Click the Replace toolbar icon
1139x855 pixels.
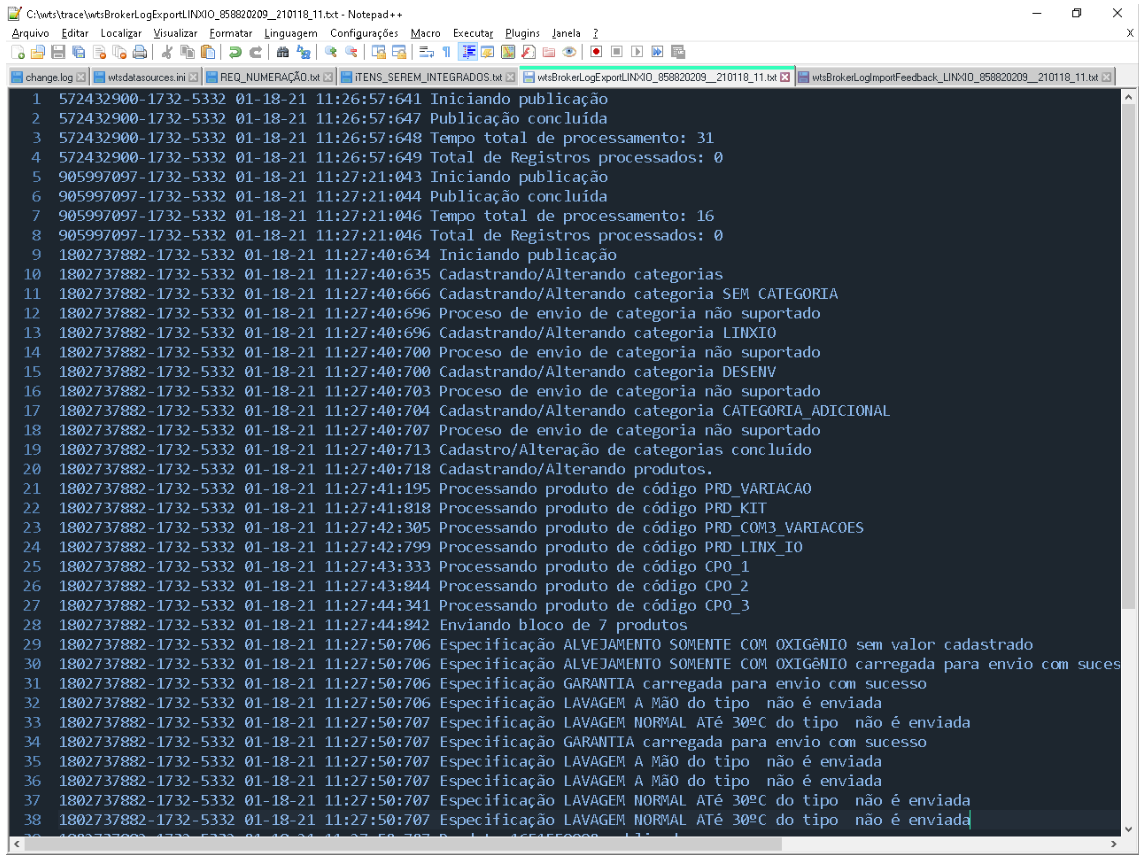point(304,52)
